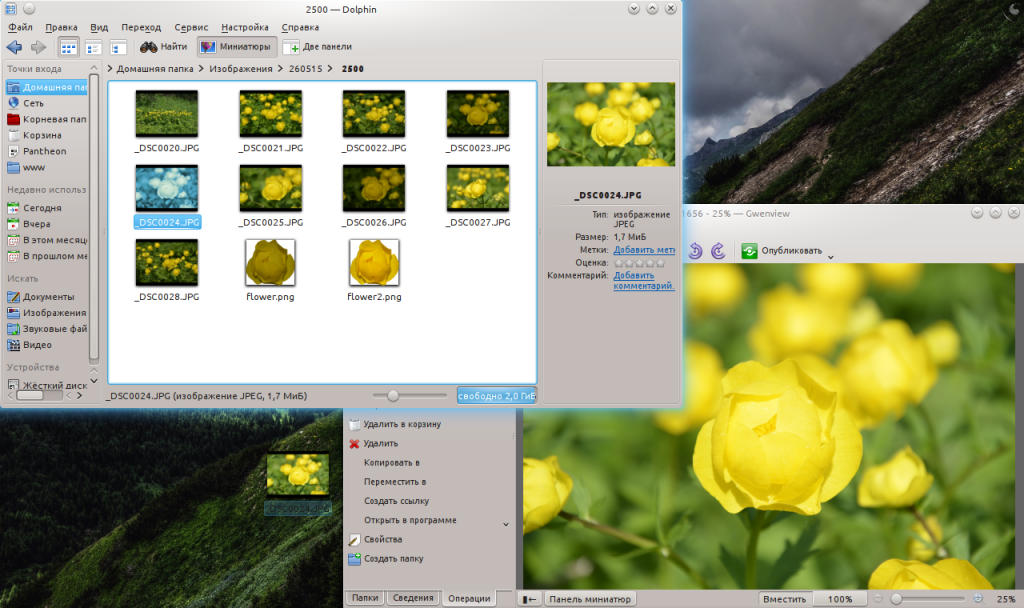Toggle the Миниатюры previews button
The height and width of the screenshot is (608, 1024).
point(236,47)
